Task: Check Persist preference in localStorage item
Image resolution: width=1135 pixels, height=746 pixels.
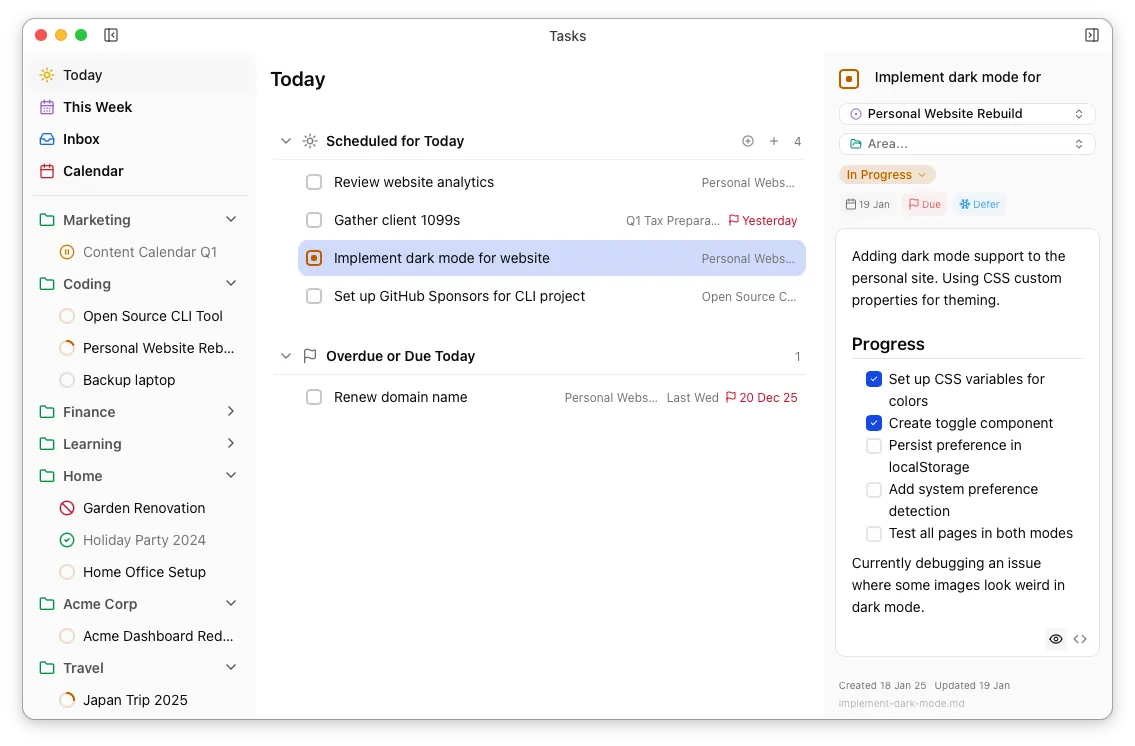Action: click(x=873, y=446)
